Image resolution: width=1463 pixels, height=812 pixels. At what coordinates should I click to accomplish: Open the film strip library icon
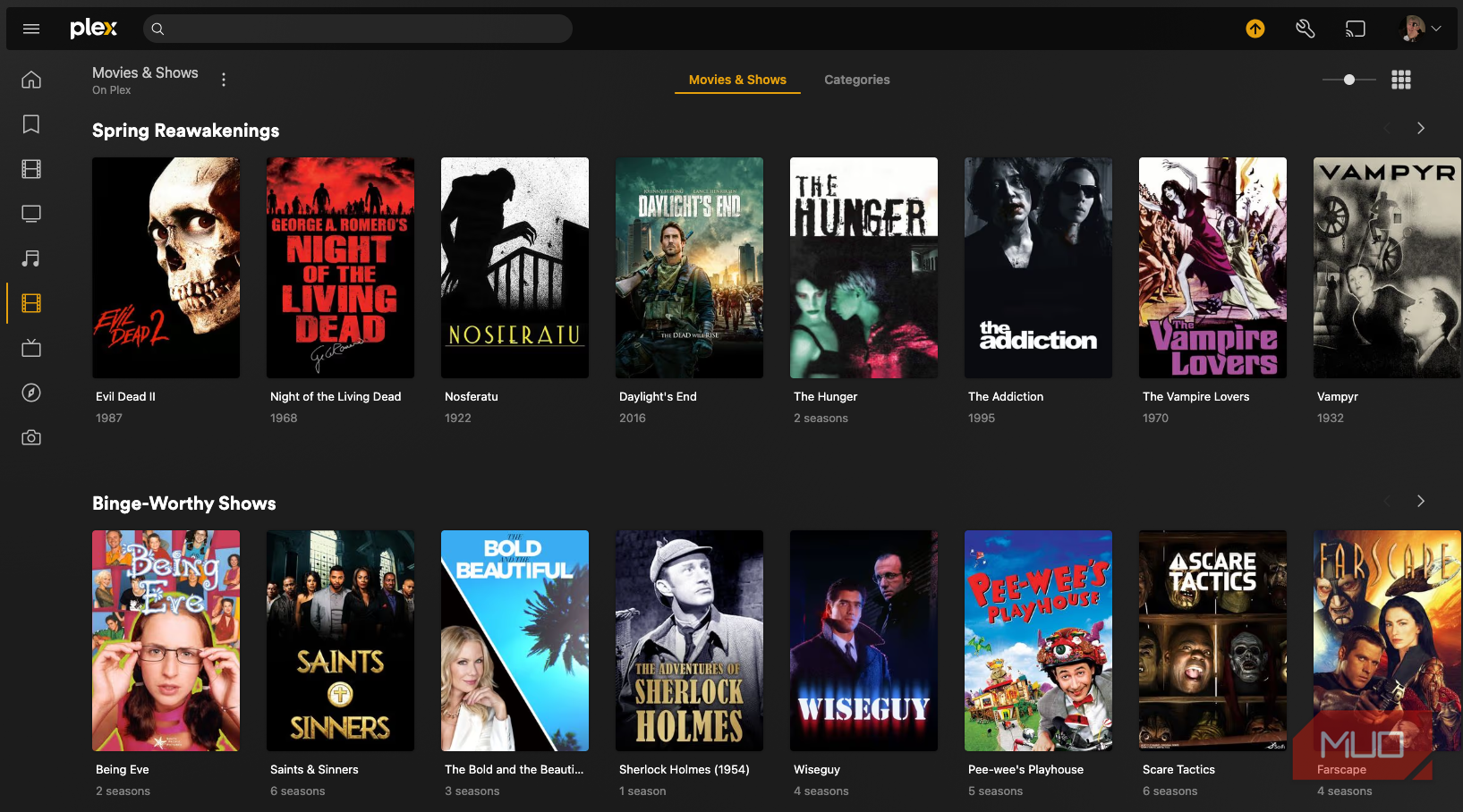coord(31,169)
